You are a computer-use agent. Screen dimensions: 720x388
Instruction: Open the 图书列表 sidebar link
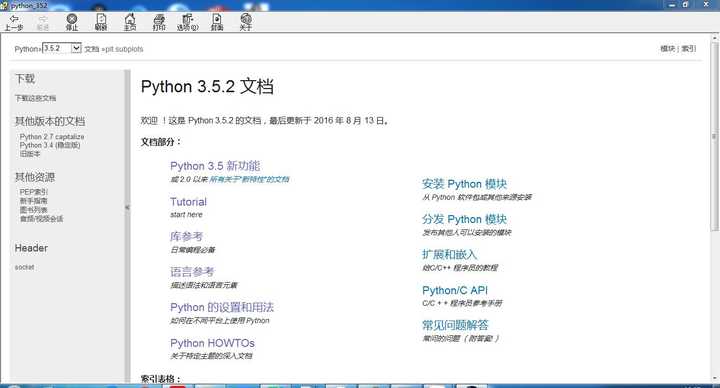(34, 210)
